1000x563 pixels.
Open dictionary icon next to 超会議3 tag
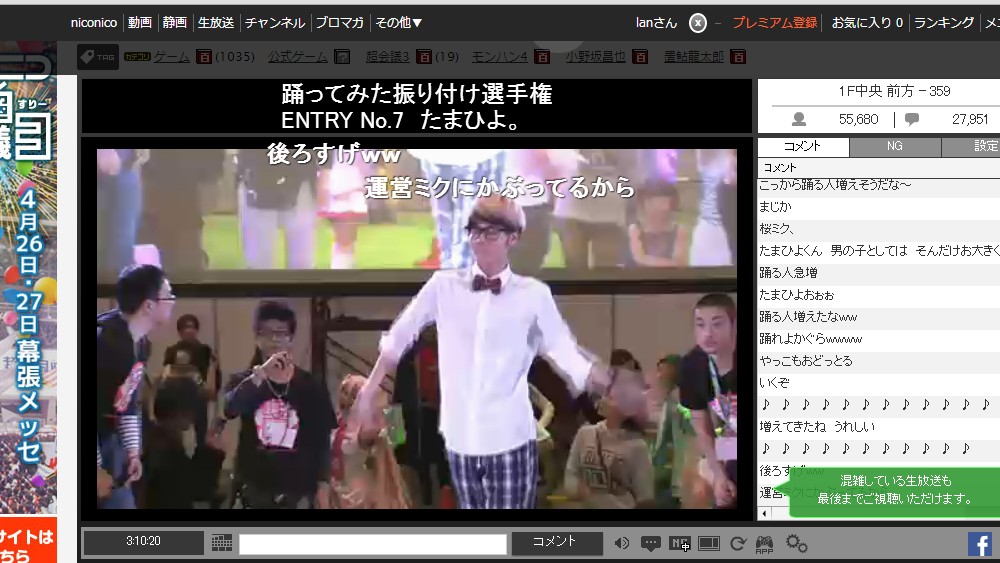[x=424, y=57]
